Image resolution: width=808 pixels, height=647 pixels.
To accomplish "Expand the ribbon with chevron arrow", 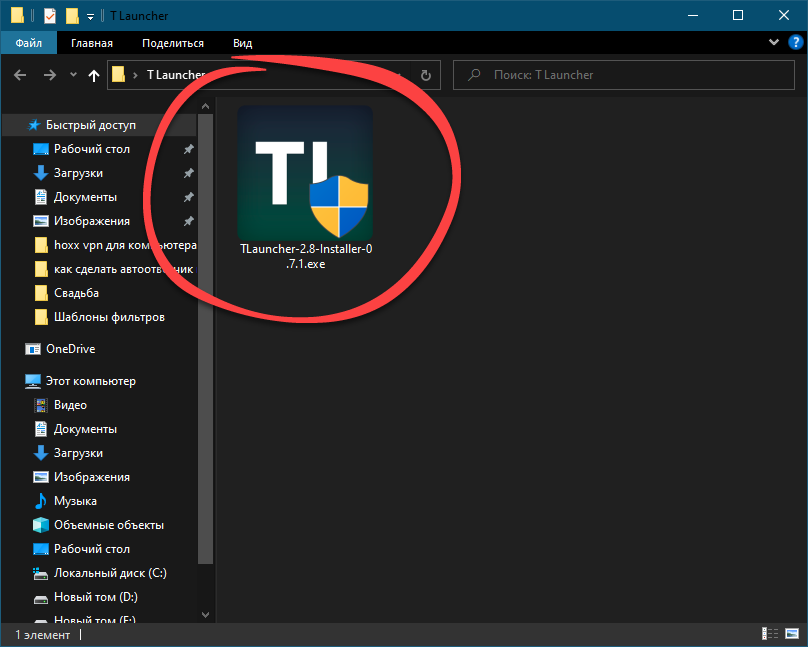I will pos(773,43).
